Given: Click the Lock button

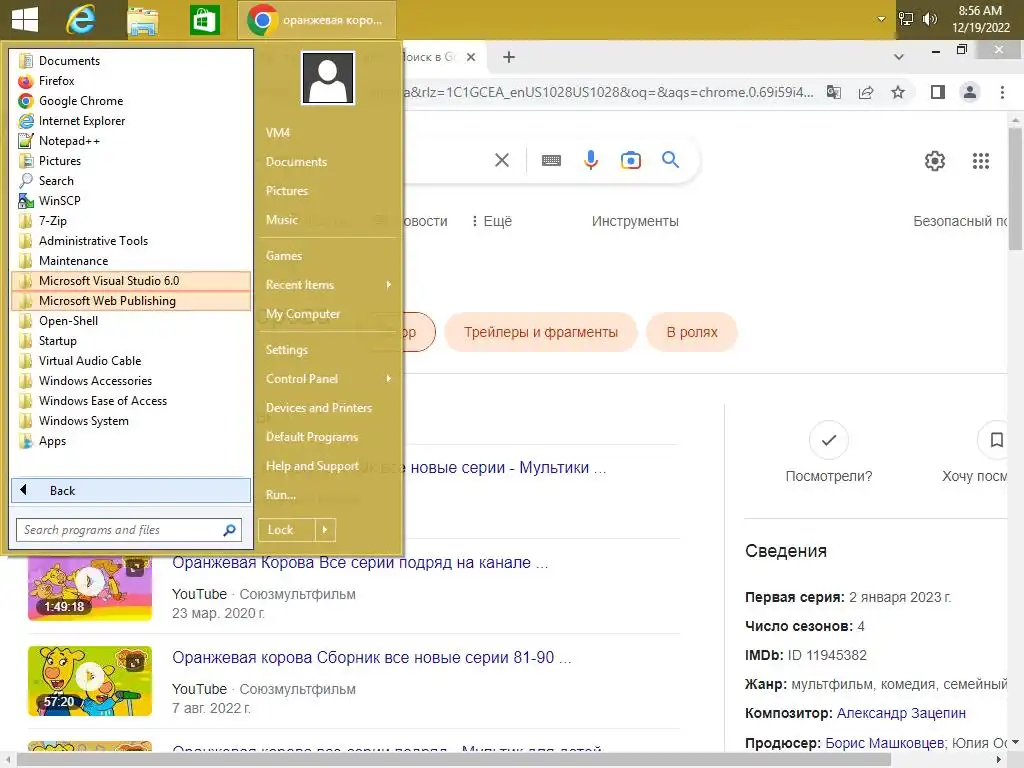Looking at the screenshot, I should tap(287, 530).
